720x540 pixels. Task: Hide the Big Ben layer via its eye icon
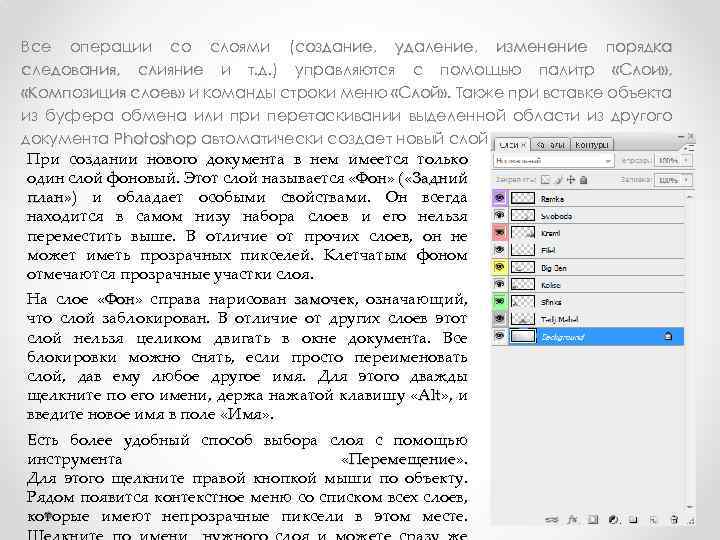click(x=500, y=267)
